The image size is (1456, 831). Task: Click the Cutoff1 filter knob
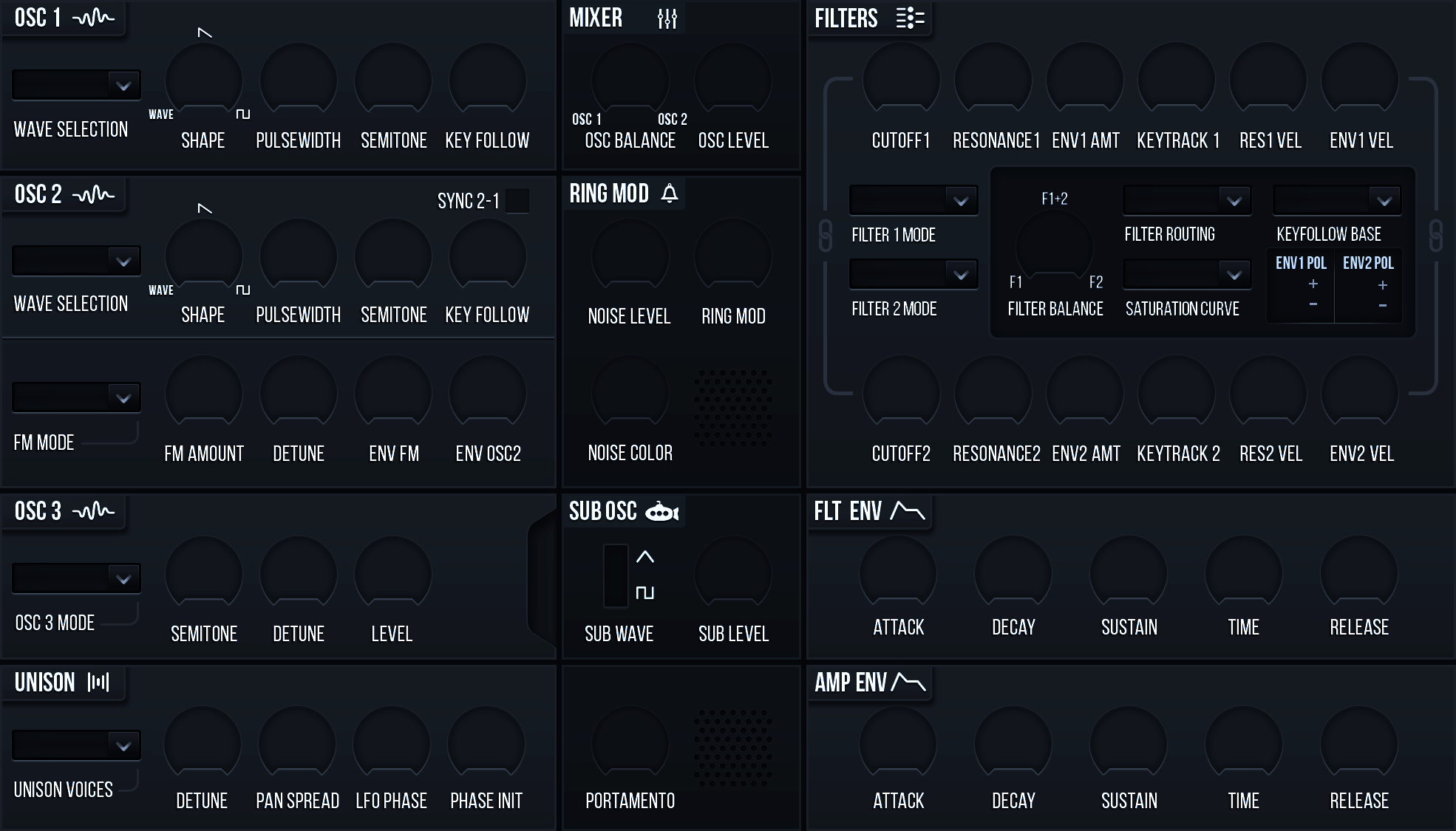click(x=901, y=81)
